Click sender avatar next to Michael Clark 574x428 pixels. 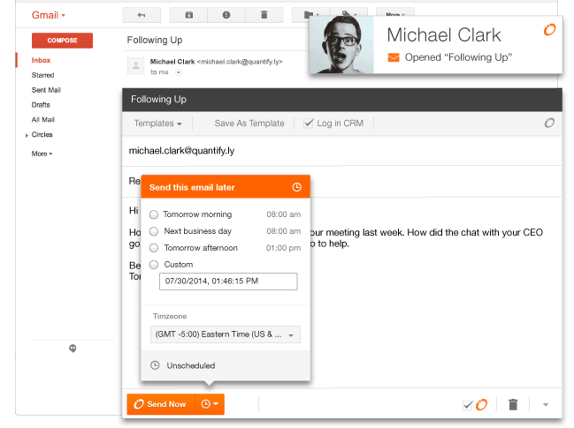pyautogui.click(x=135, y=66)
